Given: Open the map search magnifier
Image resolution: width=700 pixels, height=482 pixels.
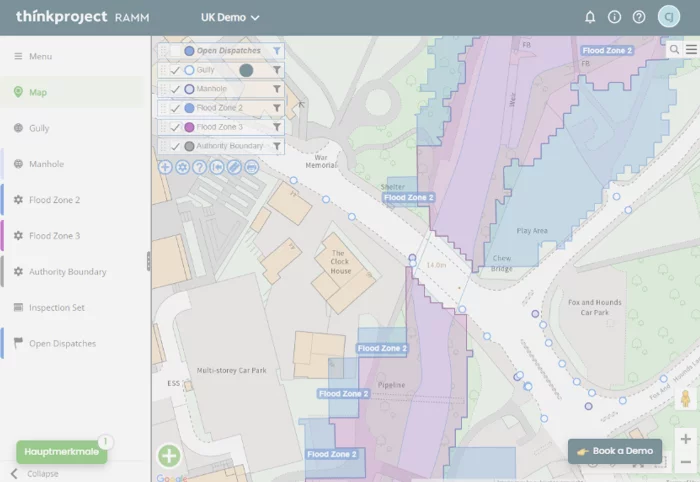Looking at the screenshot, I should coord(675,49).
